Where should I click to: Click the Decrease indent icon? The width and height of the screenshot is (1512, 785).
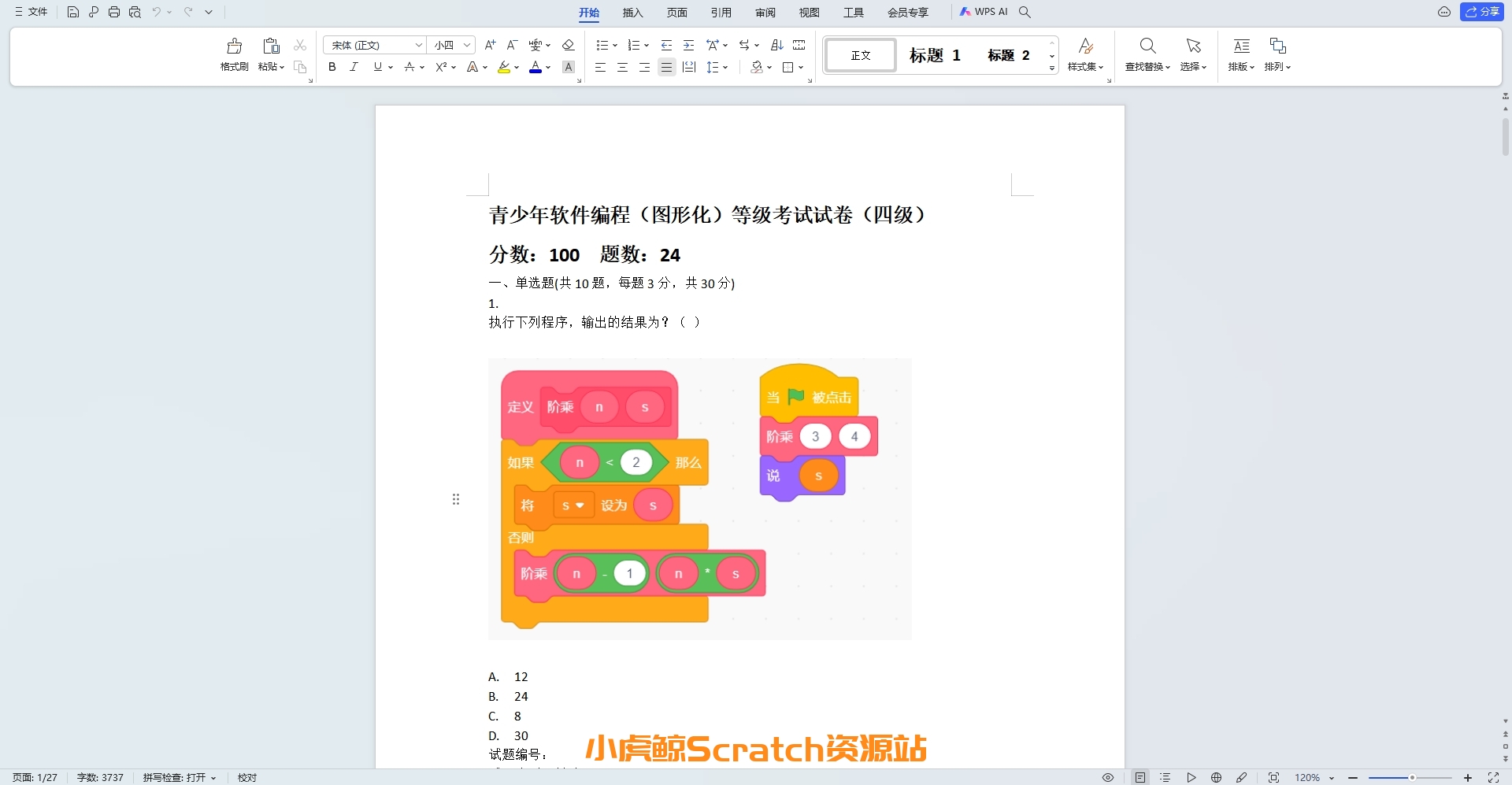(x=666, y=45)
